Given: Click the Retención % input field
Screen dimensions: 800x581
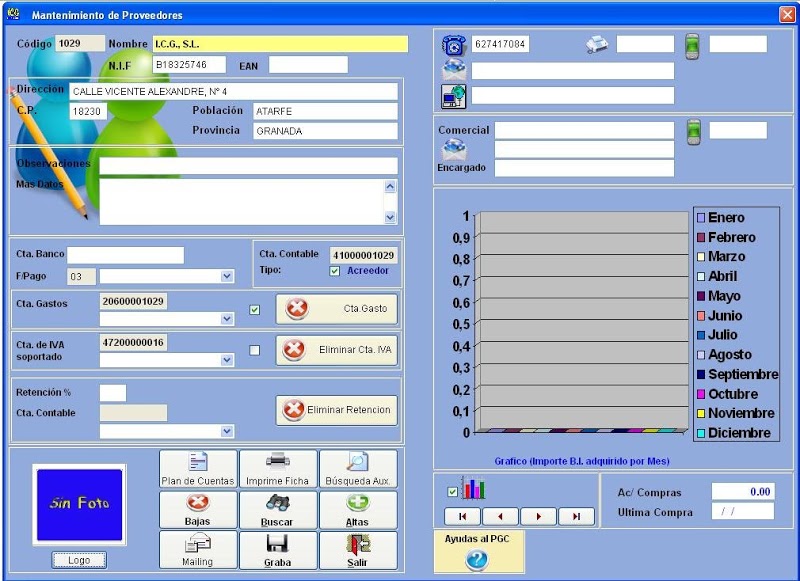Looking at the screenshot, I should (x=113, y=393).
